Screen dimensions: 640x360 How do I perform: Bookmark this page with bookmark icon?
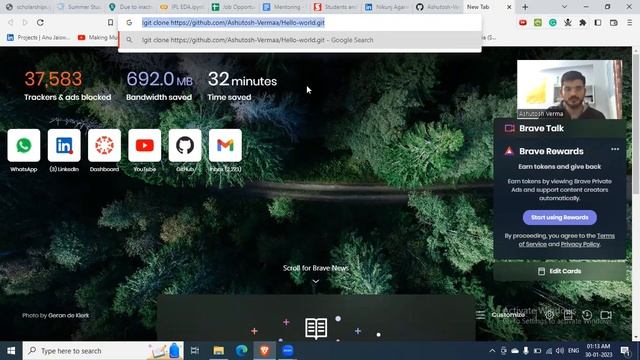110,22
